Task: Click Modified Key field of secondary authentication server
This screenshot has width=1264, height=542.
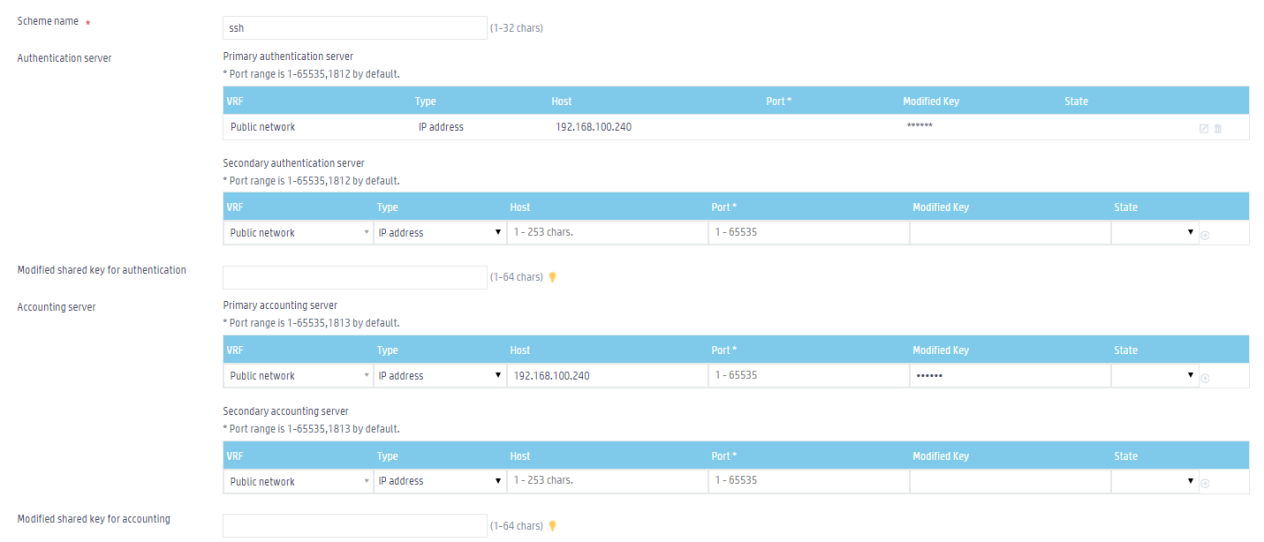Action: click(1010, 232)
